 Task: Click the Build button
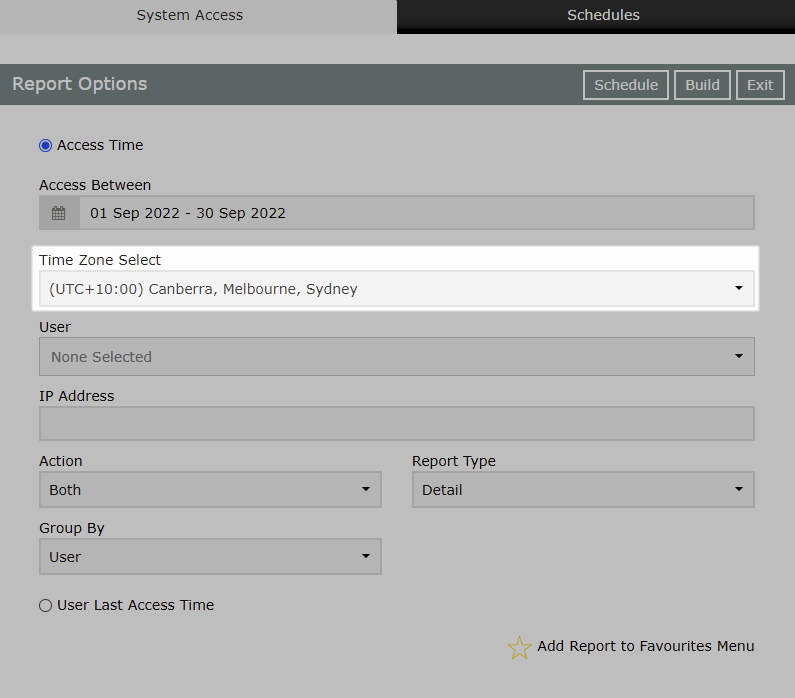pyautogui.click(x=702, y=85)
